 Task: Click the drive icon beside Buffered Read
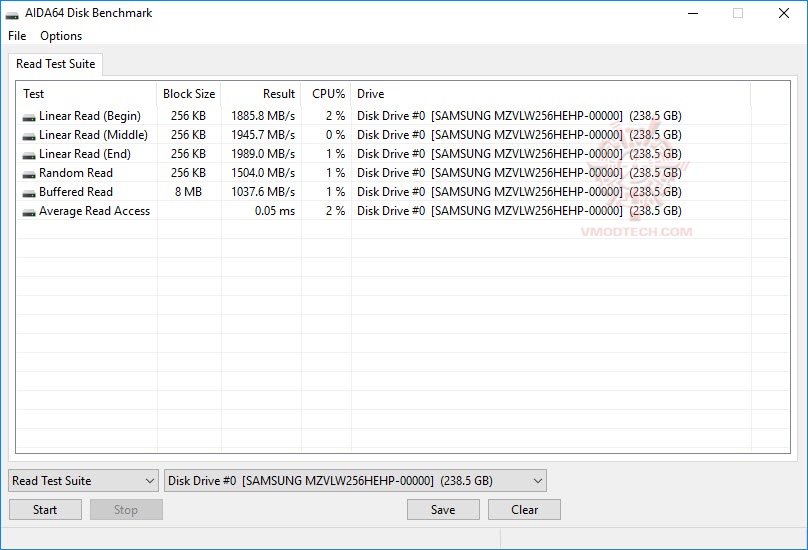point(29,193)
